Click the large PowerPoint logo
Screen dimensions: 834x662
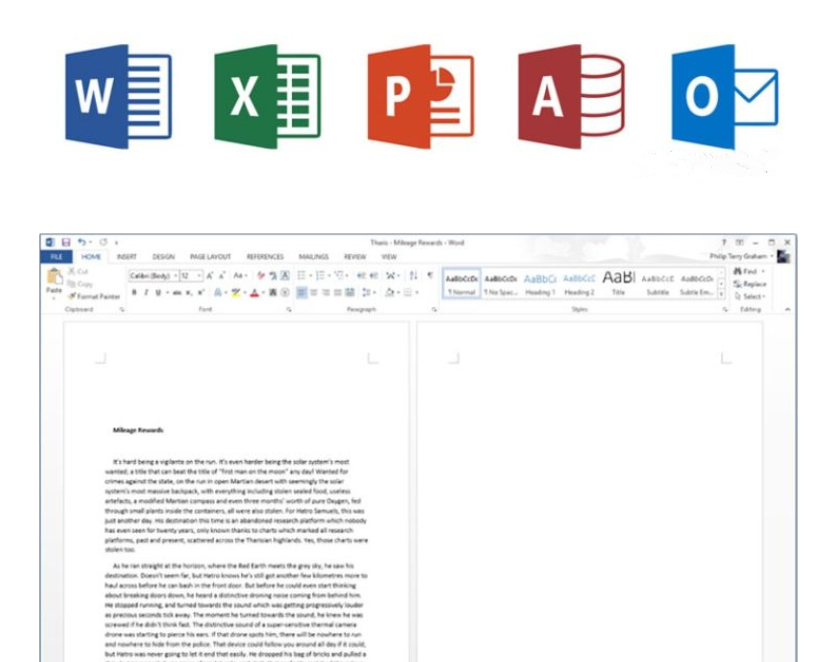[x=419, y=96]
